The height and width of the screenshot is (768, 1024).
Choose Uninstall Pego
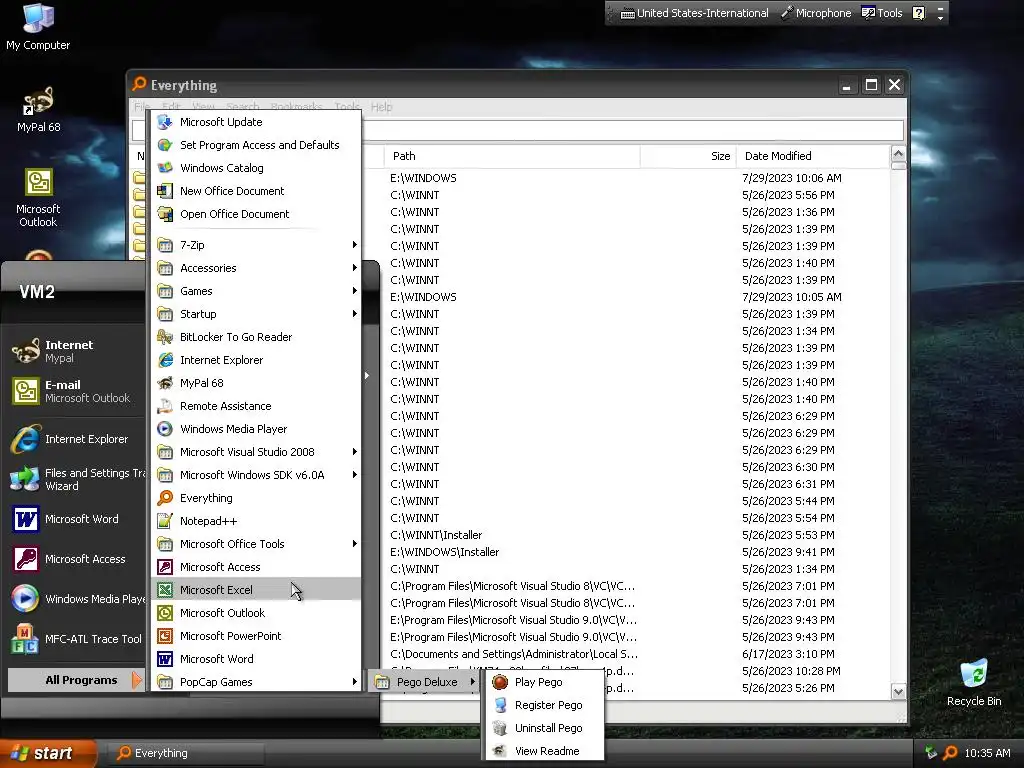coord(545,728)
